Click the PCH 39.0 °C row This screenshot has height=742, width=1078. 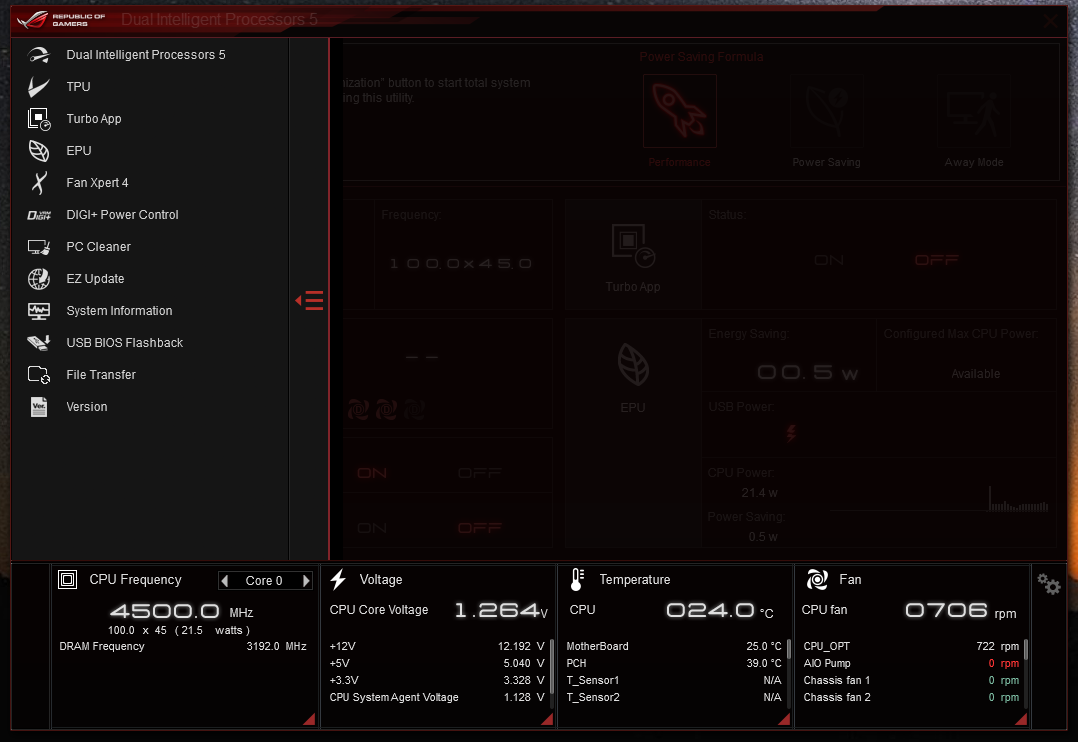(674, 664)
